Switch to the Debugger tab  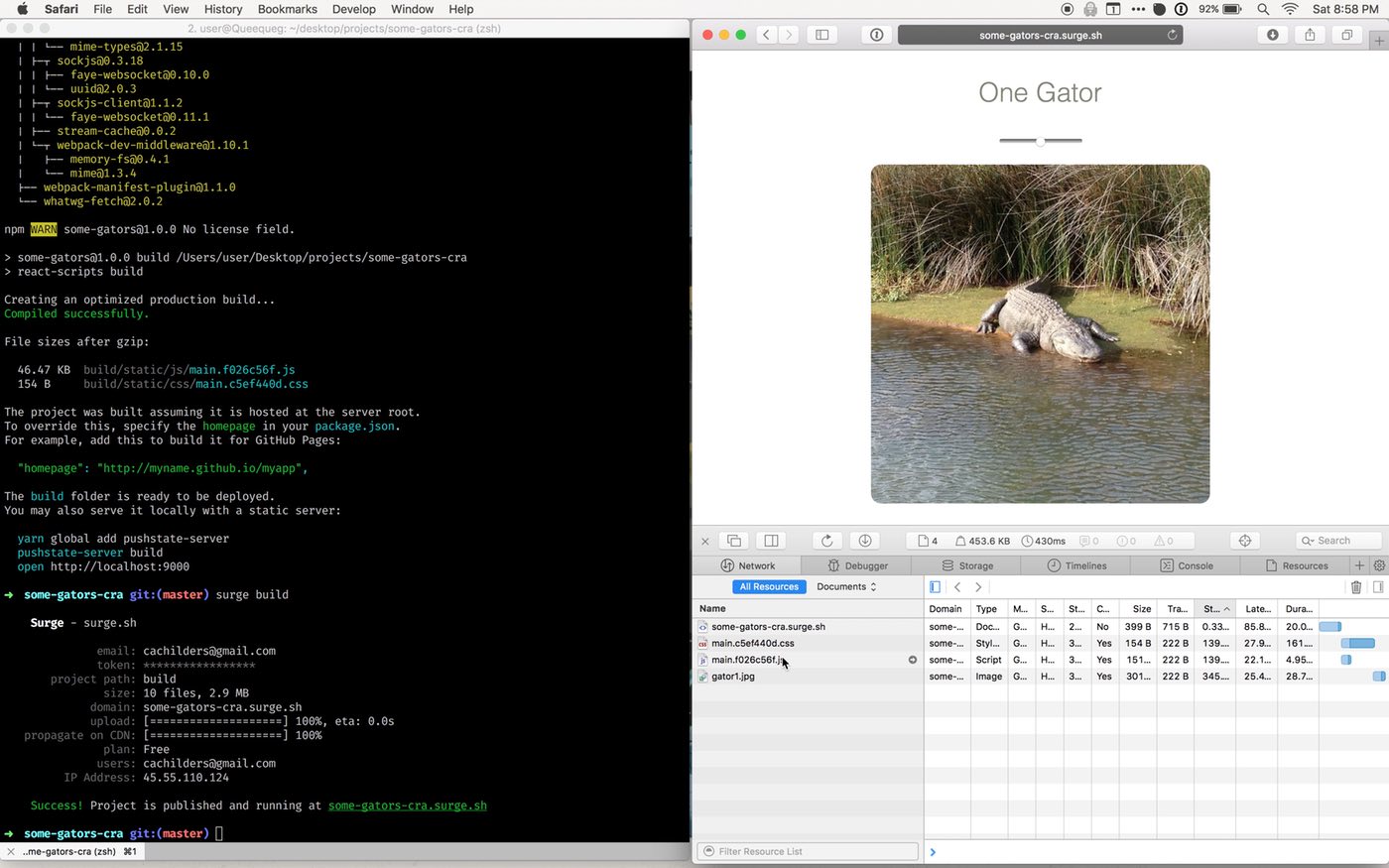[x=857, y=565]
